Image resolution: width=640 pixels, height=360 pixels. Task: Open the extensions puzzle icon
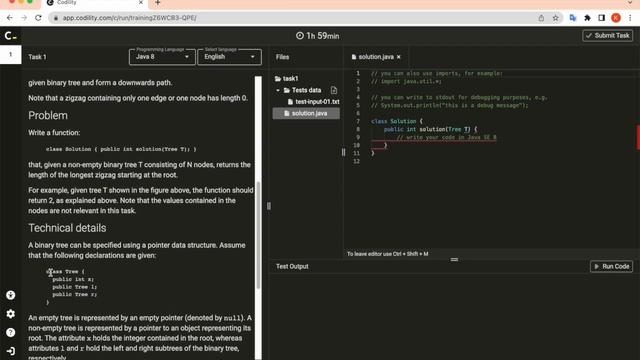pyautogui.click(x=587, y=18)
